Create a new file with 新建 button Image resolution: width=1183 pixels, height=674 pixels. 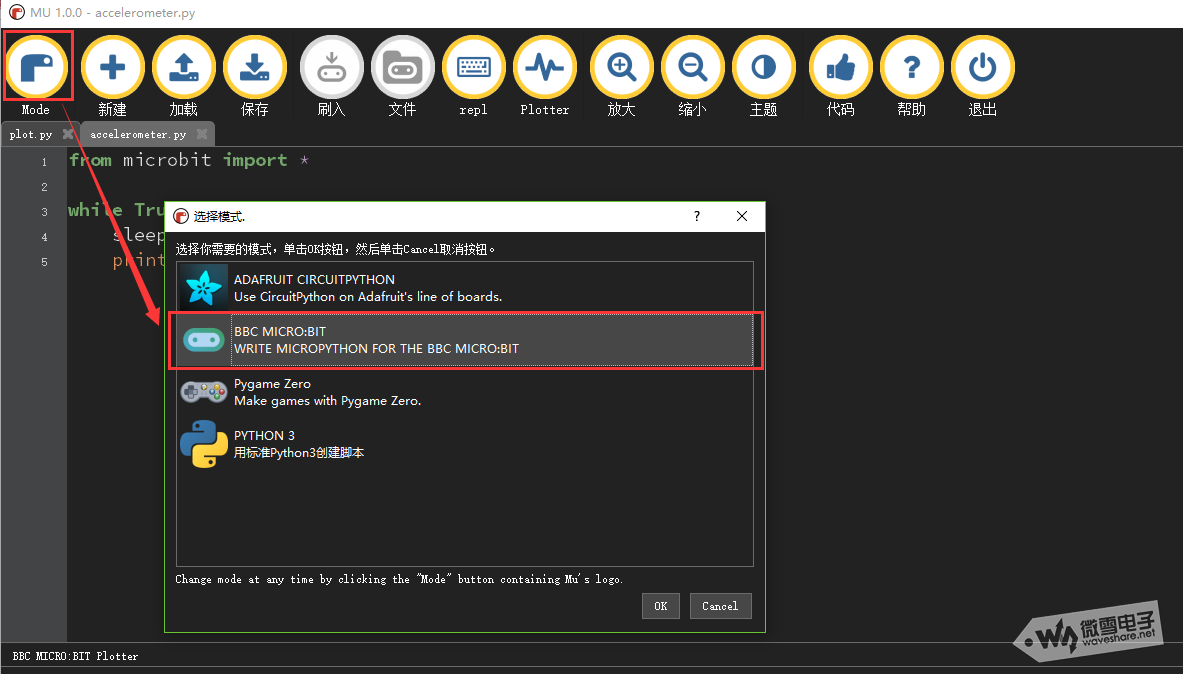tap(112, 68)
